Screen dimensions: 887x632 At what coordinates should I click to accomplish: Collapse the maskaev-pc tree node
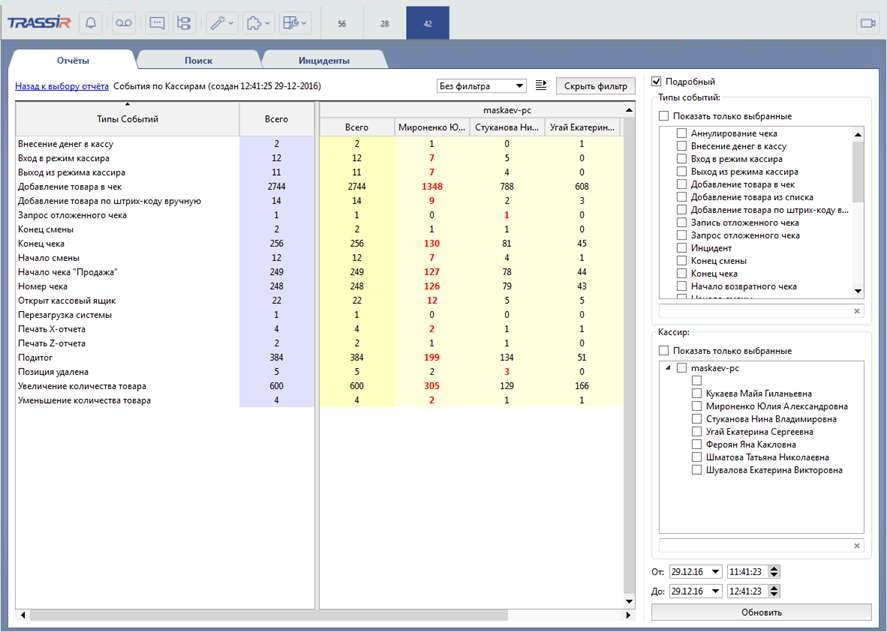(667, 369)
